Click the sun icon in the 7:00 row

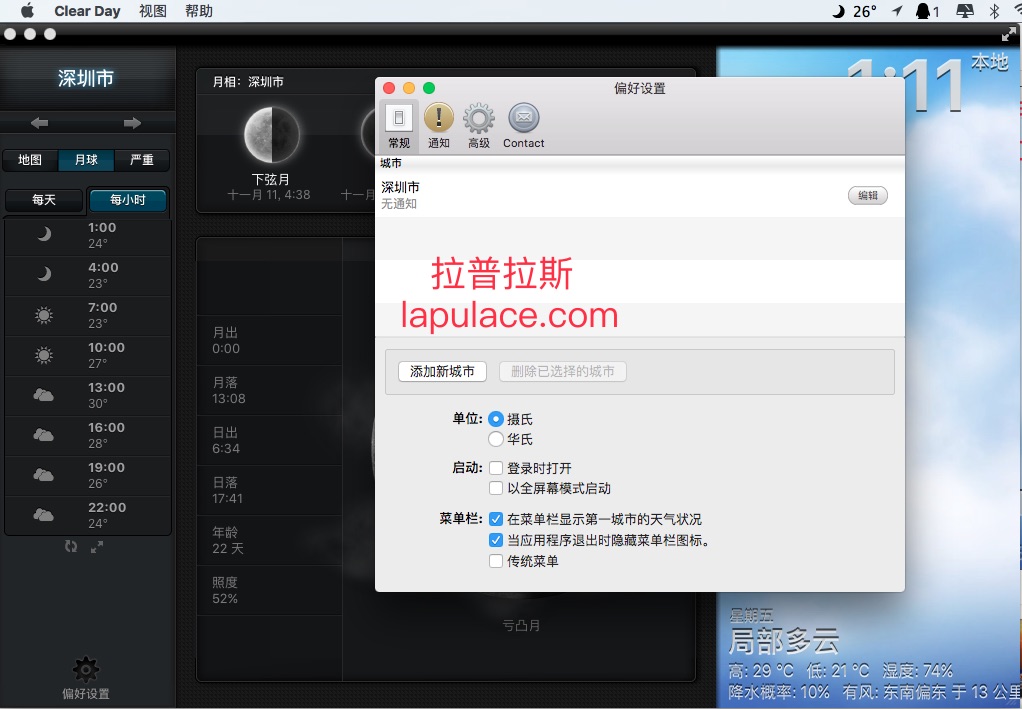click(x=44, y=315)
